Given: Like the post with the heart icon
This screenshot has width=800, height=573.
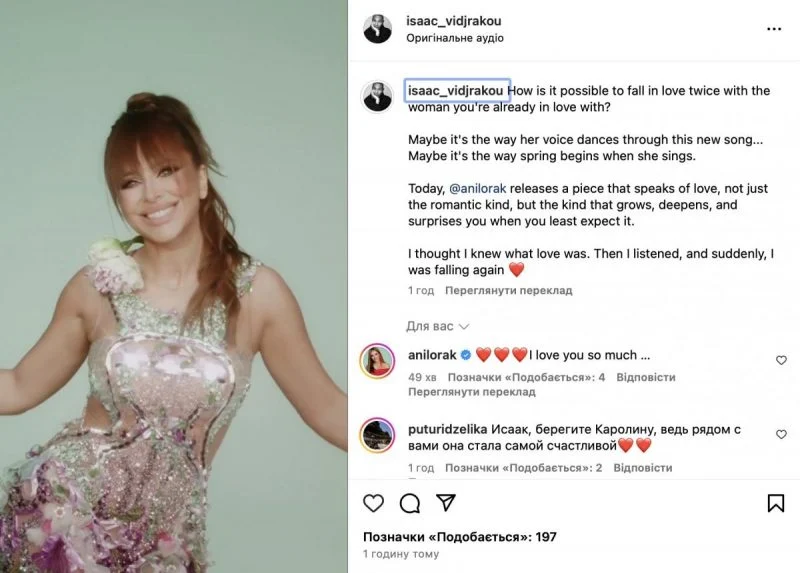Looking at the screenshot, I should point(373,503).
